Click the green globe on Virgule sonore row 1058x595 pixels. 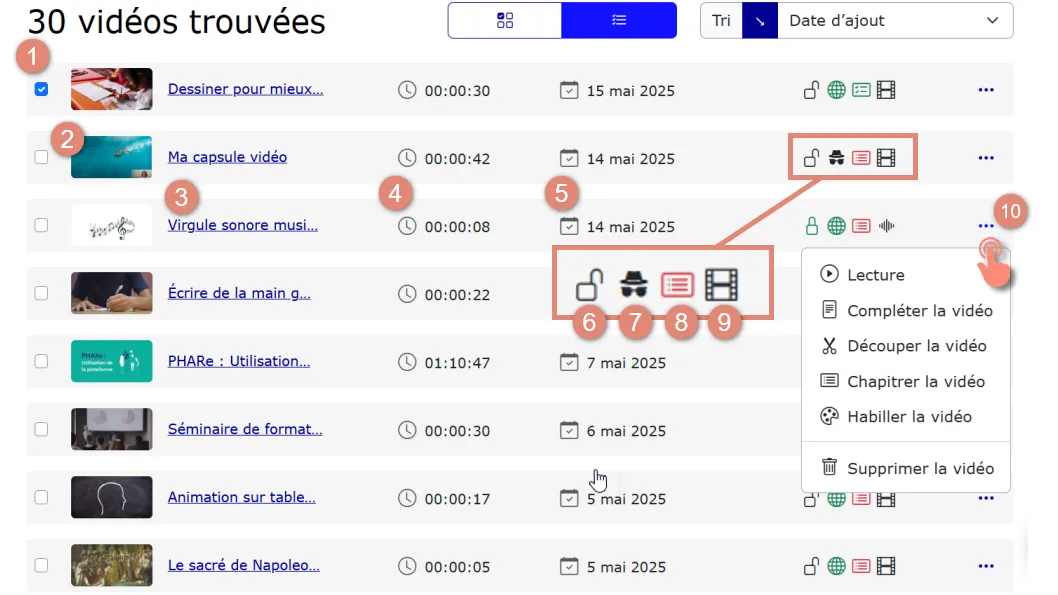coord(836,226)
